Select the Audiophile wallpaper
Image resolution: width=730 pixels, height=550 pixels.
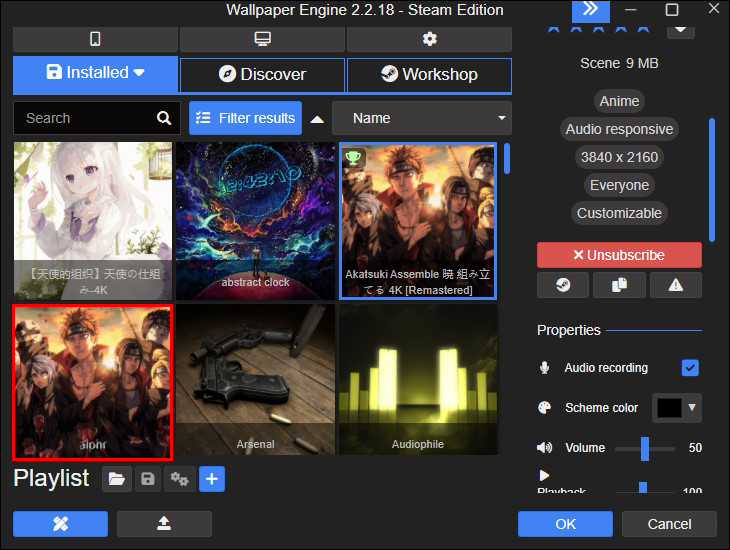click(418, 380)
